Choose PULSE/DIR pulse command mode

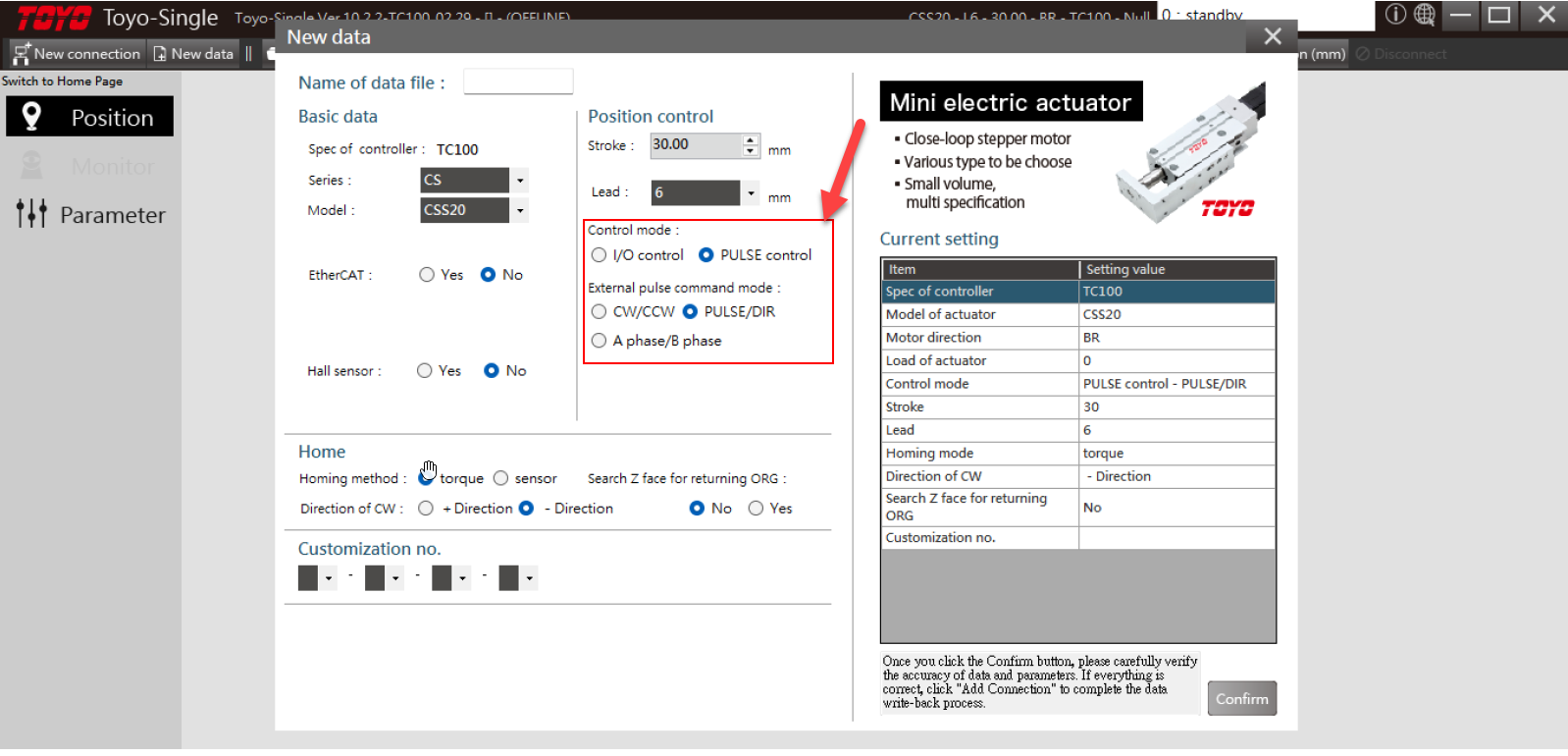pos(691,312)
